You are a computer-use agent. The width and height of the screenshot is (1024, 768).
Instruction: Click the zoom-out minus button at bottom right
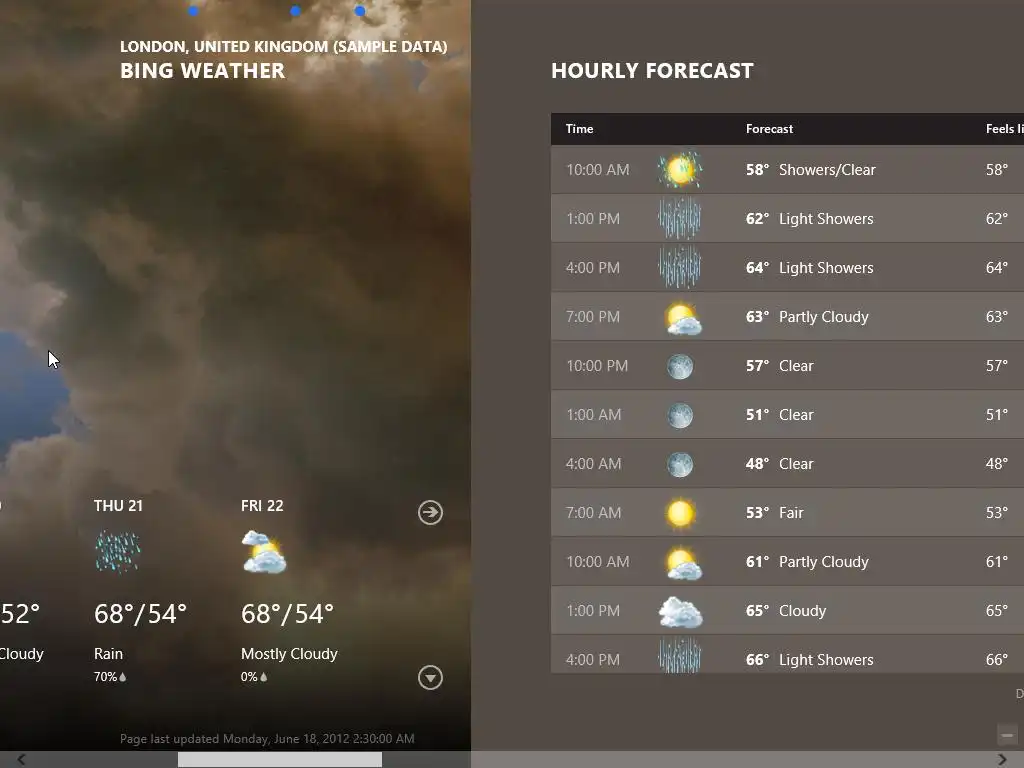pyautogui.click(x=1007, y=735)
